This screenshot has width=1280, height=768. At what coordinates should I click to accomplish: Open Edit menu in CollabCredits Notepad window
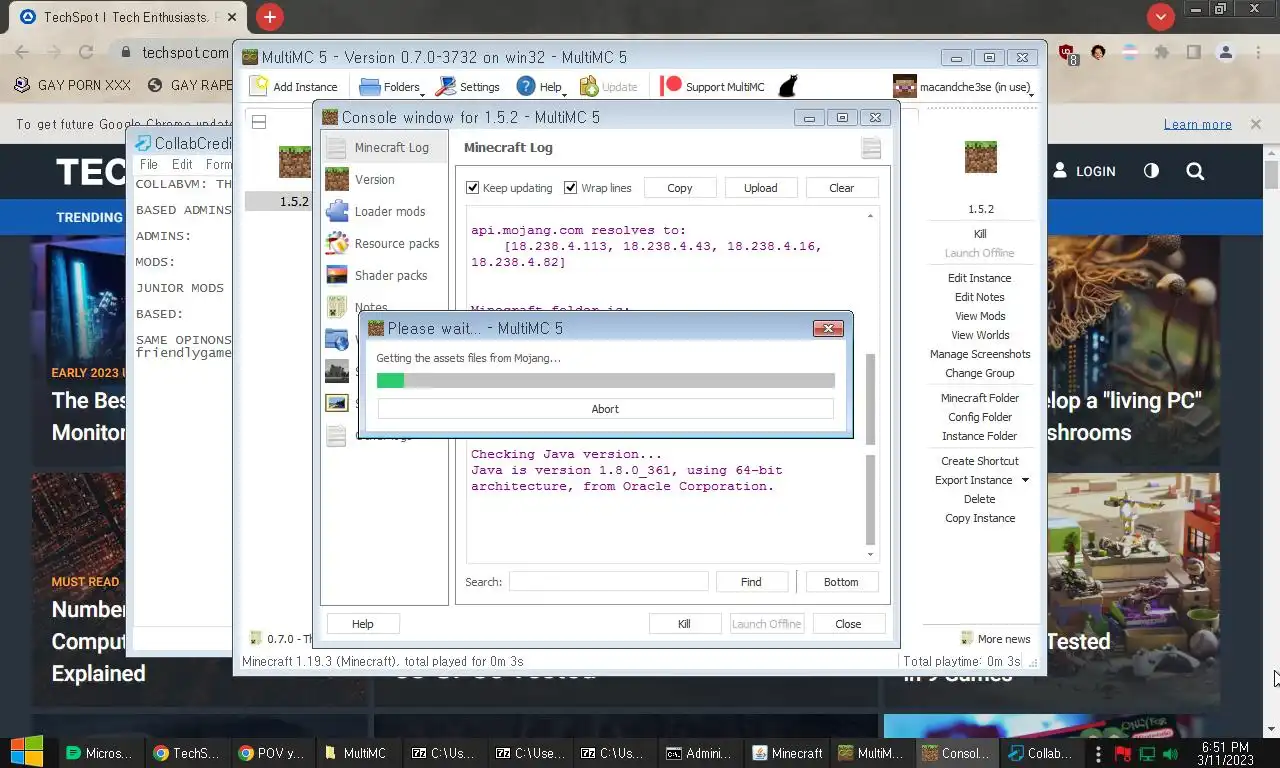(x=182, y=164)
